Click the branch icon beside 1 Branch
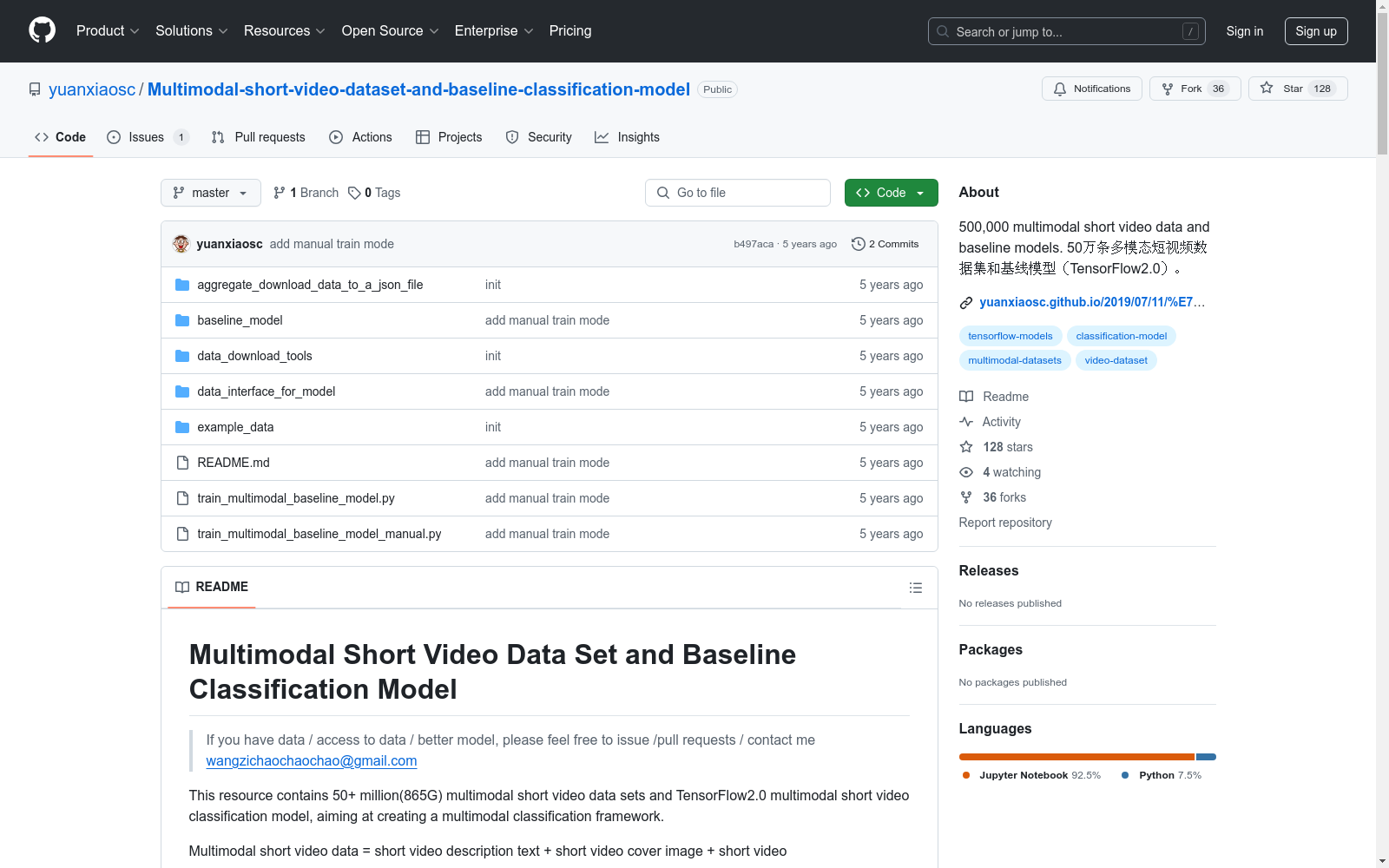Image resolution: width=1389 pixels, height=868 pixels. 280,193
